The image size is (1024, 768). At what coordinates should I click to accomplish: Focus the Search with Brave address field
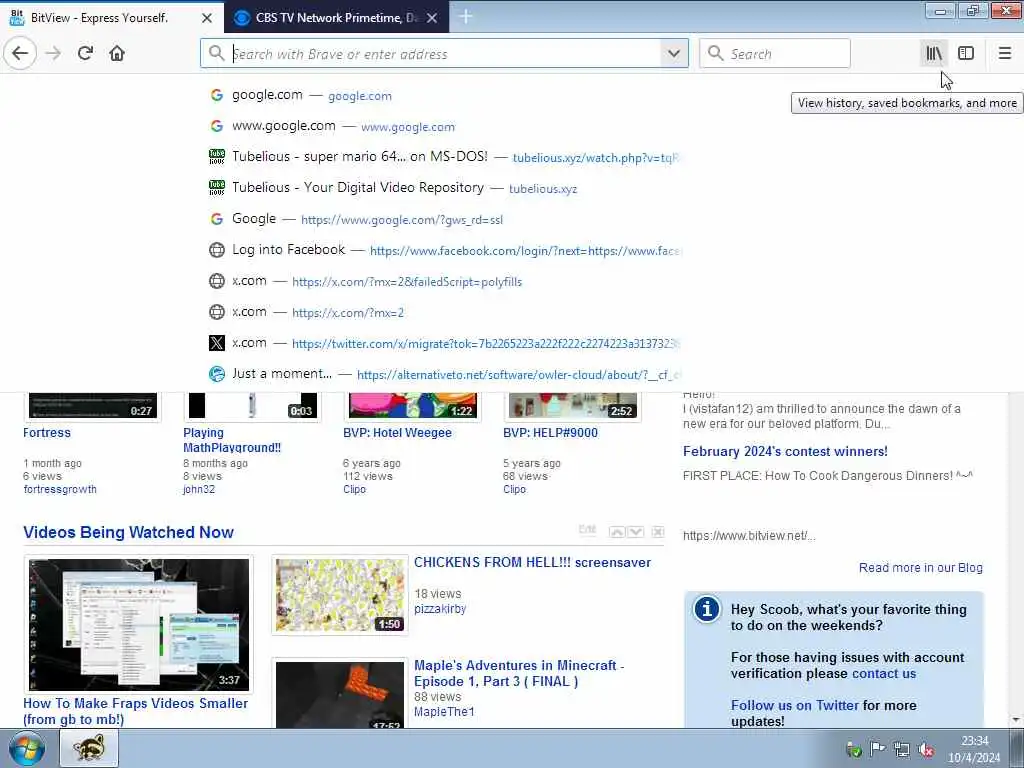(444, 54)
